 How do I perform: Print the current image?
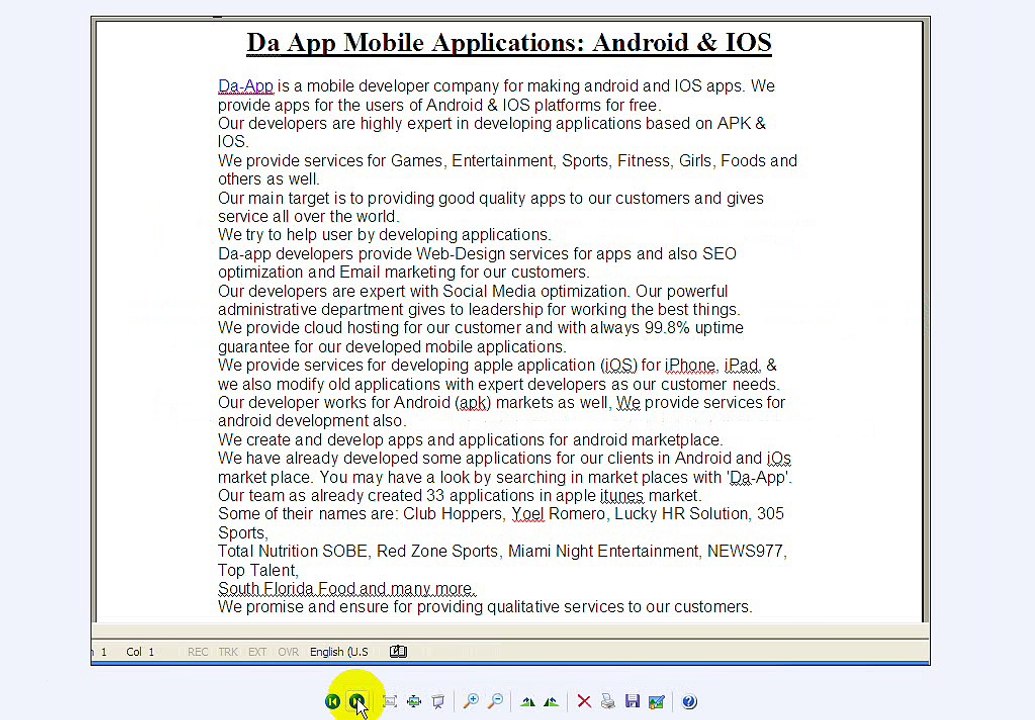[608, 702]
